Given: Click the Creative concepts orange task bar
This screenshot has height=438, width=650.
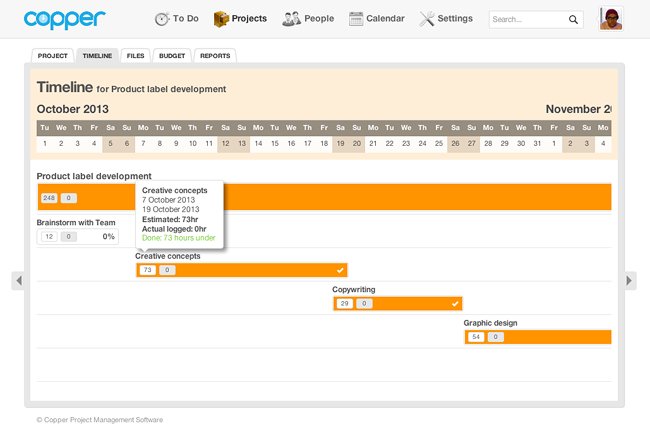Looking at the screenshot, I should [242, 270].
